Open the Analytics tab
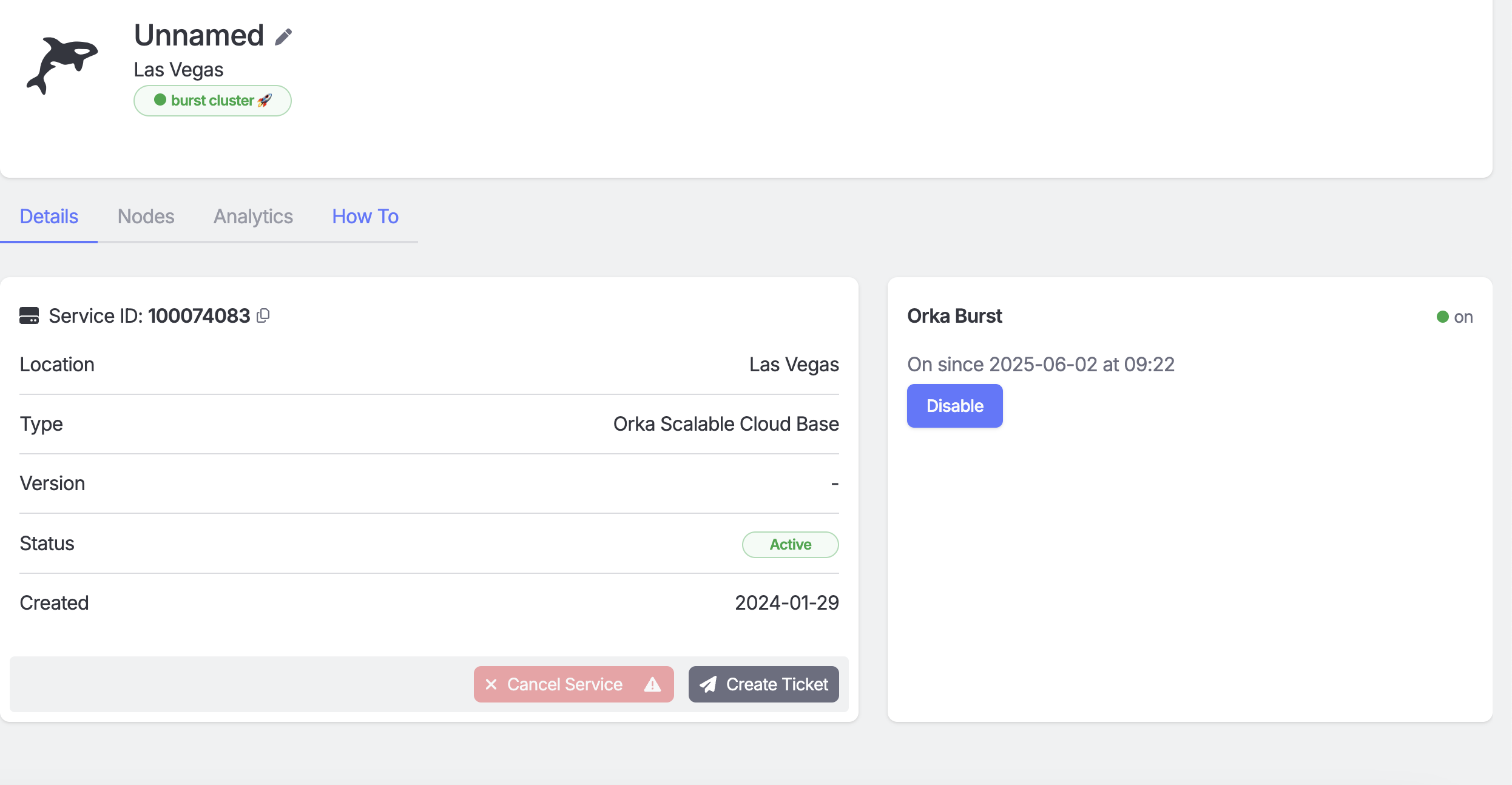Screen dimensions: 1512x785 (253, 217)
